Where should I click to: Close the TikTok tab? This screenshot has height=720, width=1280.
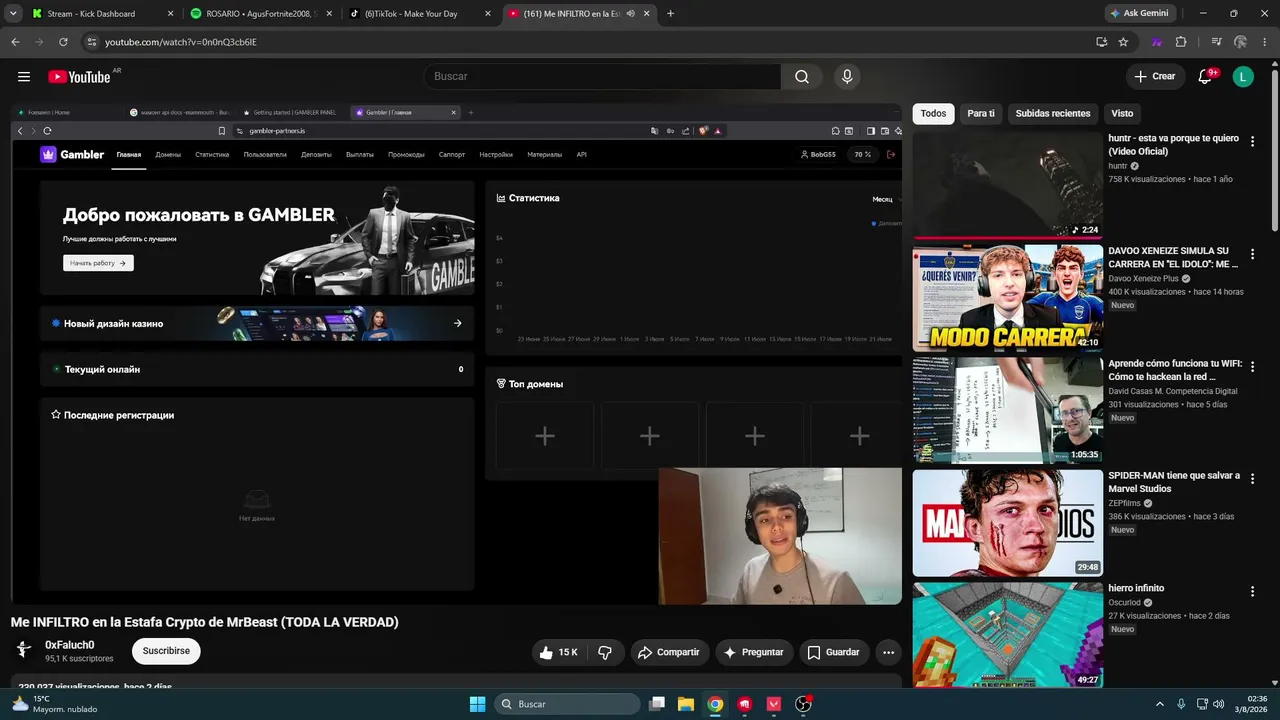[487, 14]
